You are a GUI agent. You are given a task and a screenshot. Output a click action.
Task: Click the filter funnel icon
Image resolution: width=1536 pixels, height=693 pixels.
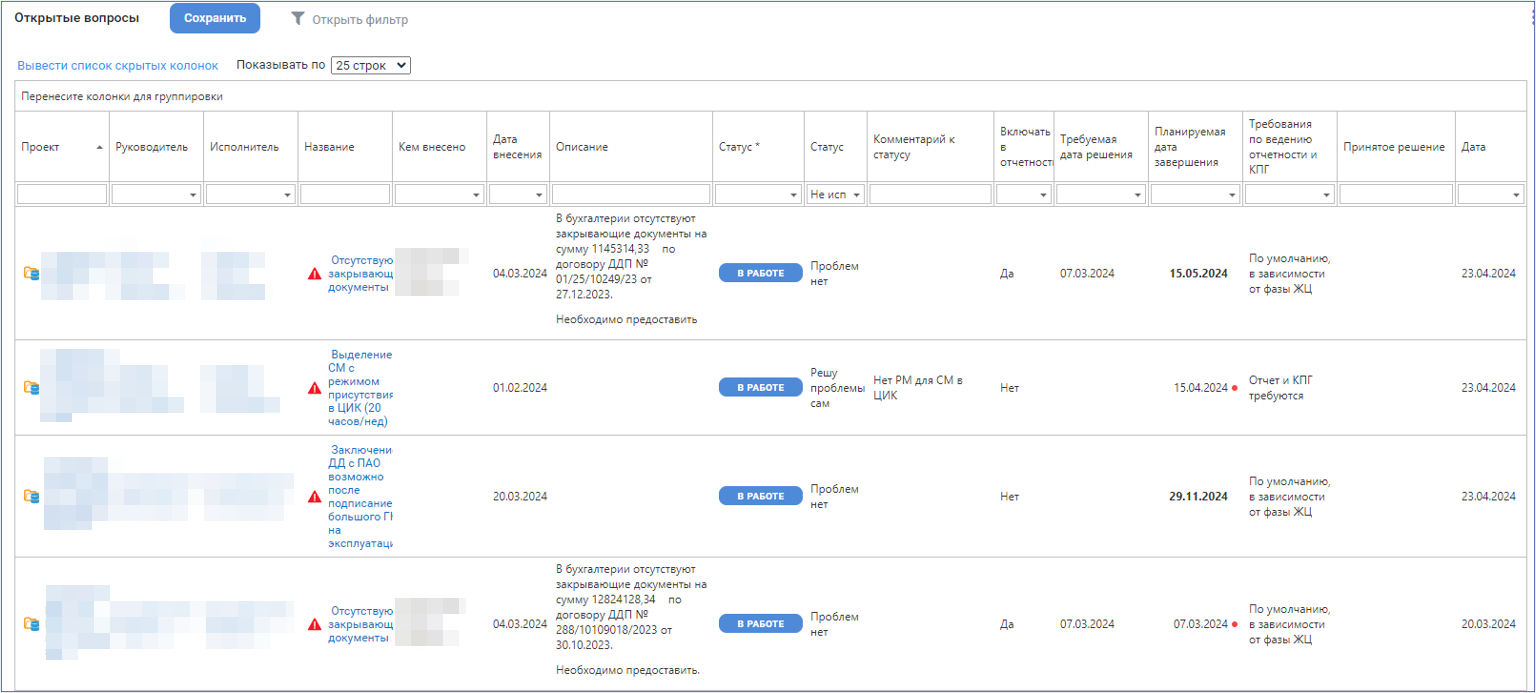pos(297,19)
